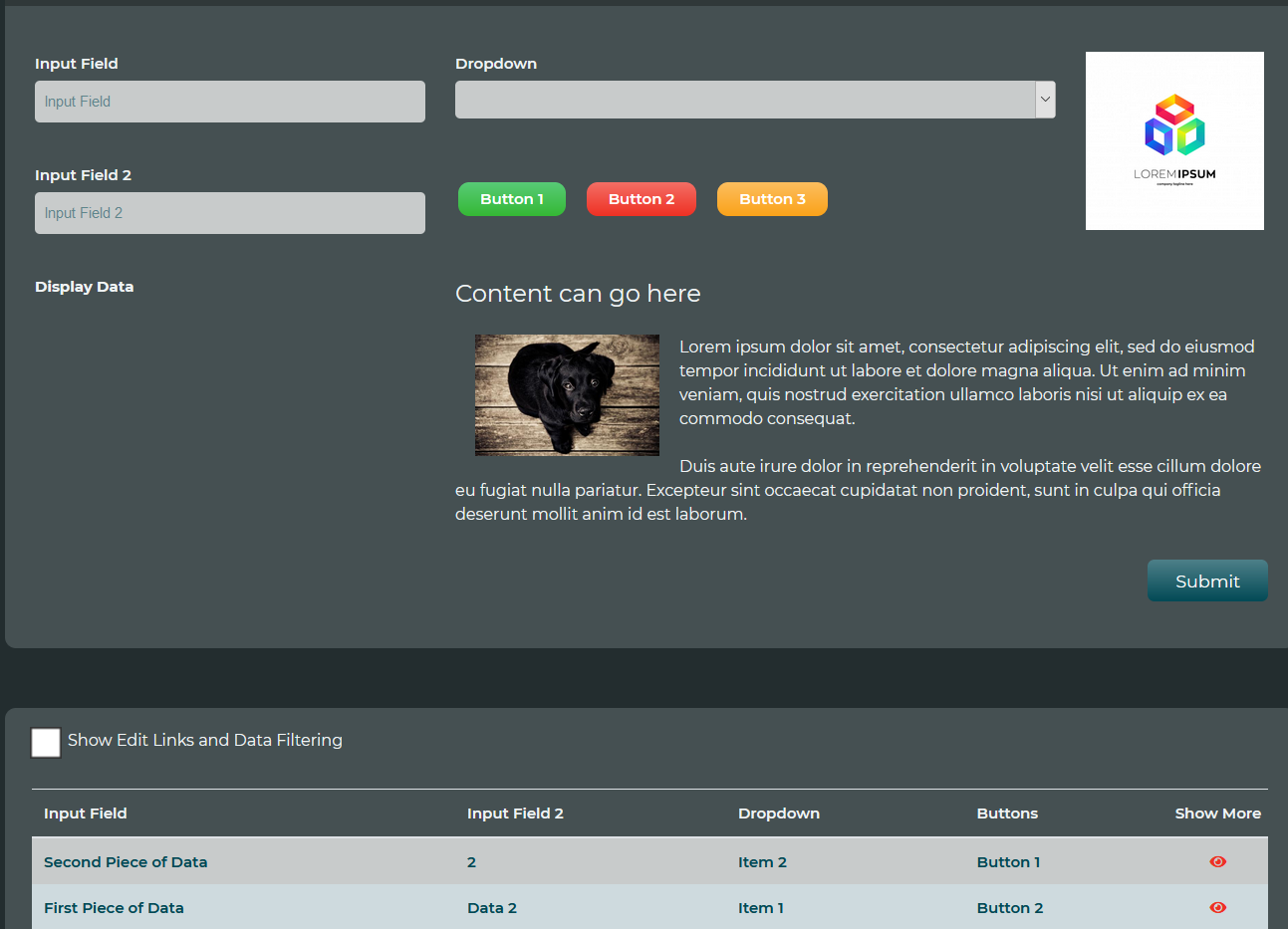This screenshot has width=1288, height=929.
Task: Click the Display Data label
Action: click(85, 287)
